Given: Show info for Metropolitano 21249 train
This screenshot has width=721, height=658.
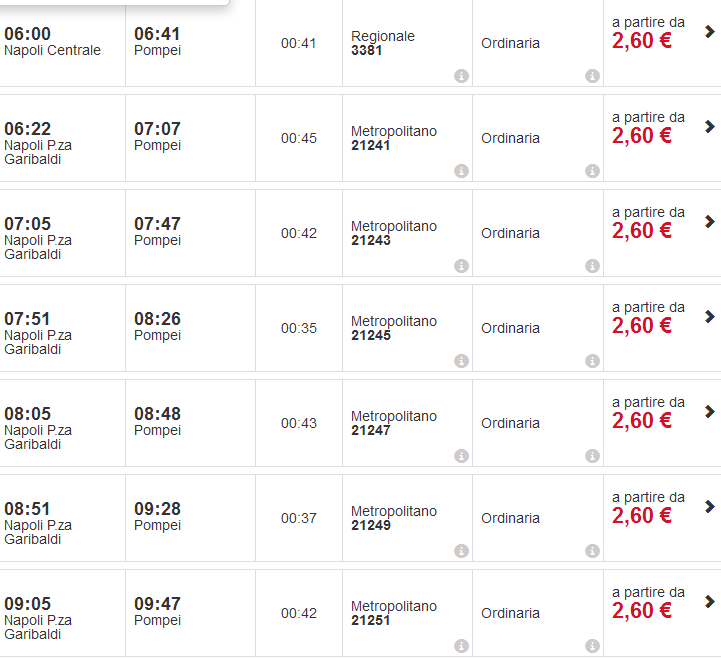Looking at the screenshot, I should pos(461,551).
